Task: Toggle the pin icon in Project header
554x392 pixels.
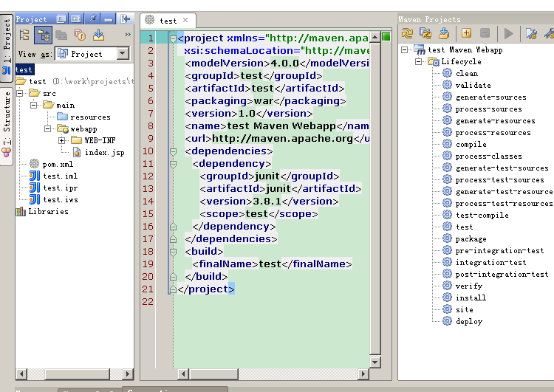Action: [x=93, y=18]
